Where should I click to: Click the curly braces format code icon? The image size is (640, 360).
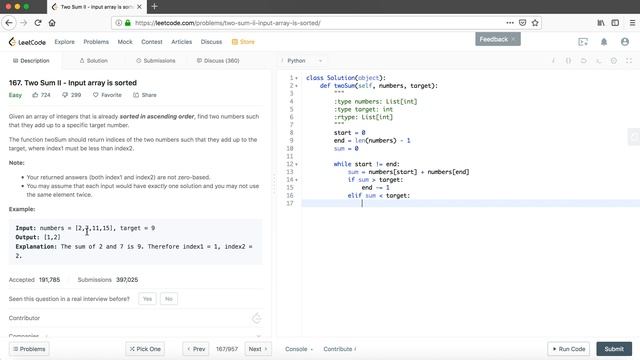[568, 60]
